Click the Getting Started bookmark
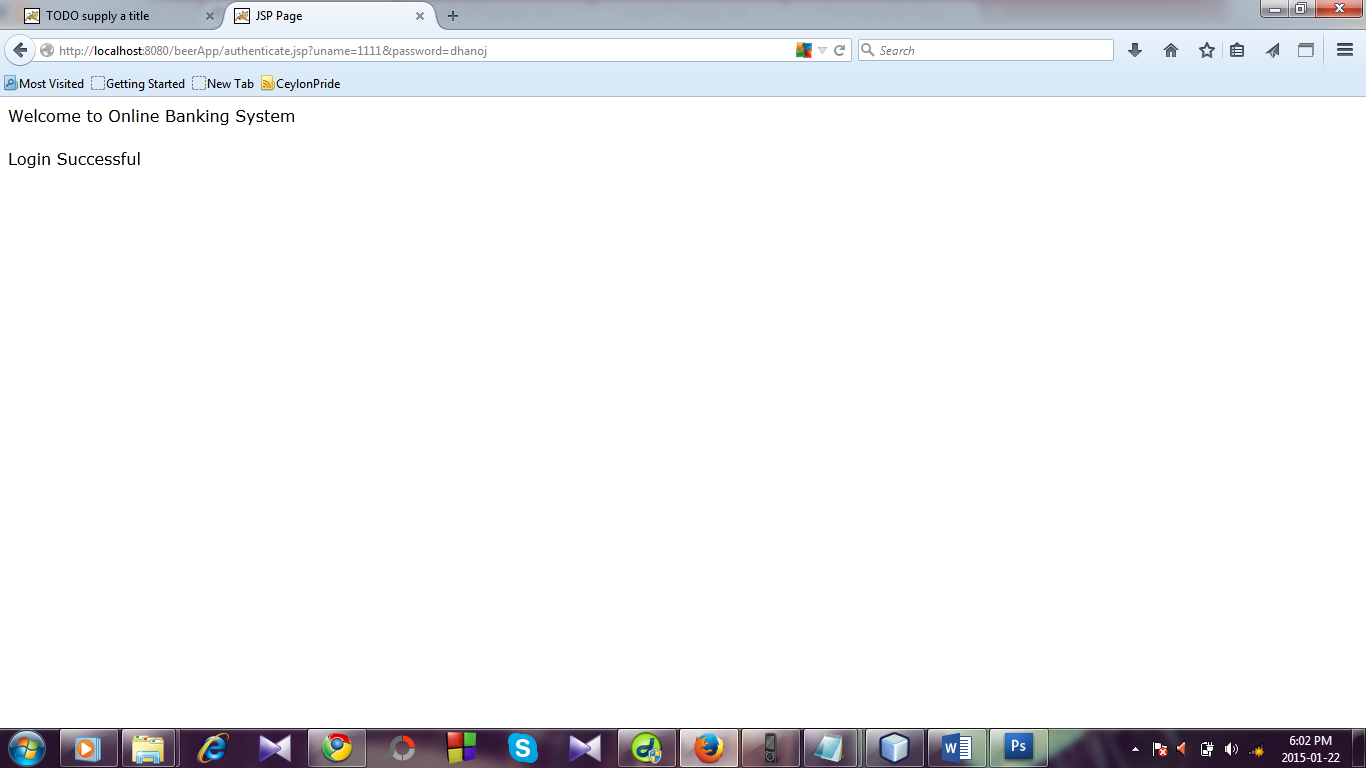Image resolution: width=1366 pixels, height=768 pixels. click(138, 83)
